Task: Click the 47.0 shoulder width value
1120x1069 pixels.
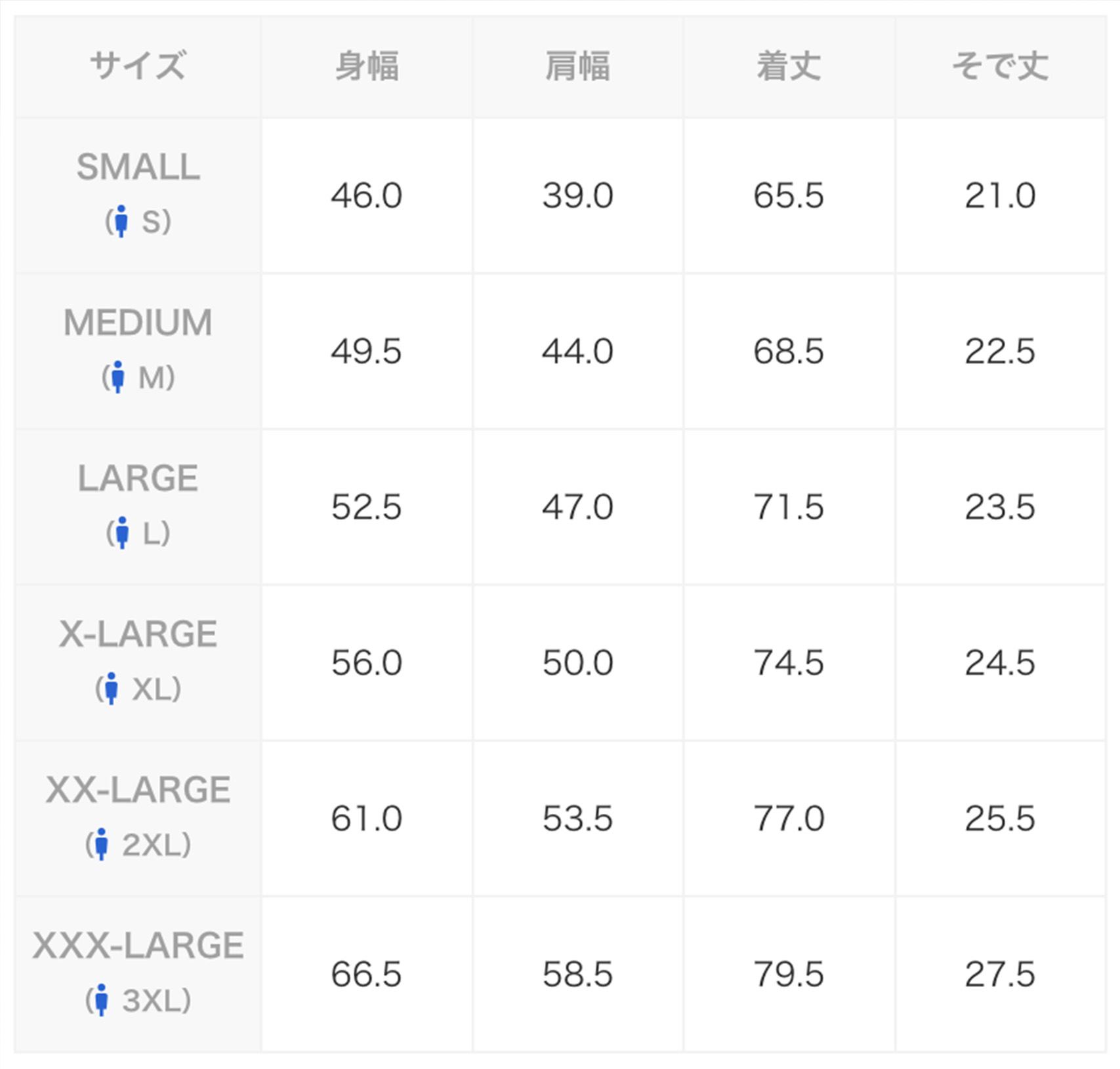Action: point(577,507)
